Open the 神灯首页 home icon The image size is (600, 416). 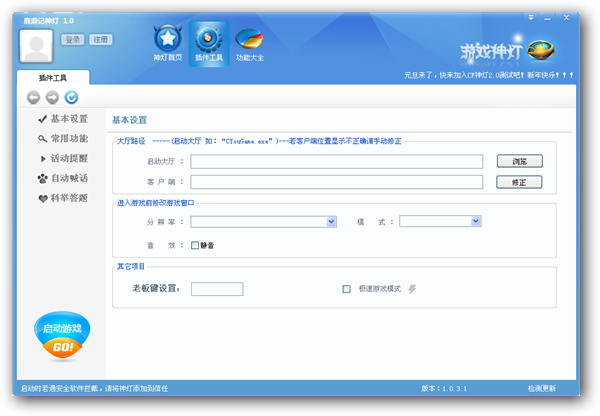tap(168, 43)
